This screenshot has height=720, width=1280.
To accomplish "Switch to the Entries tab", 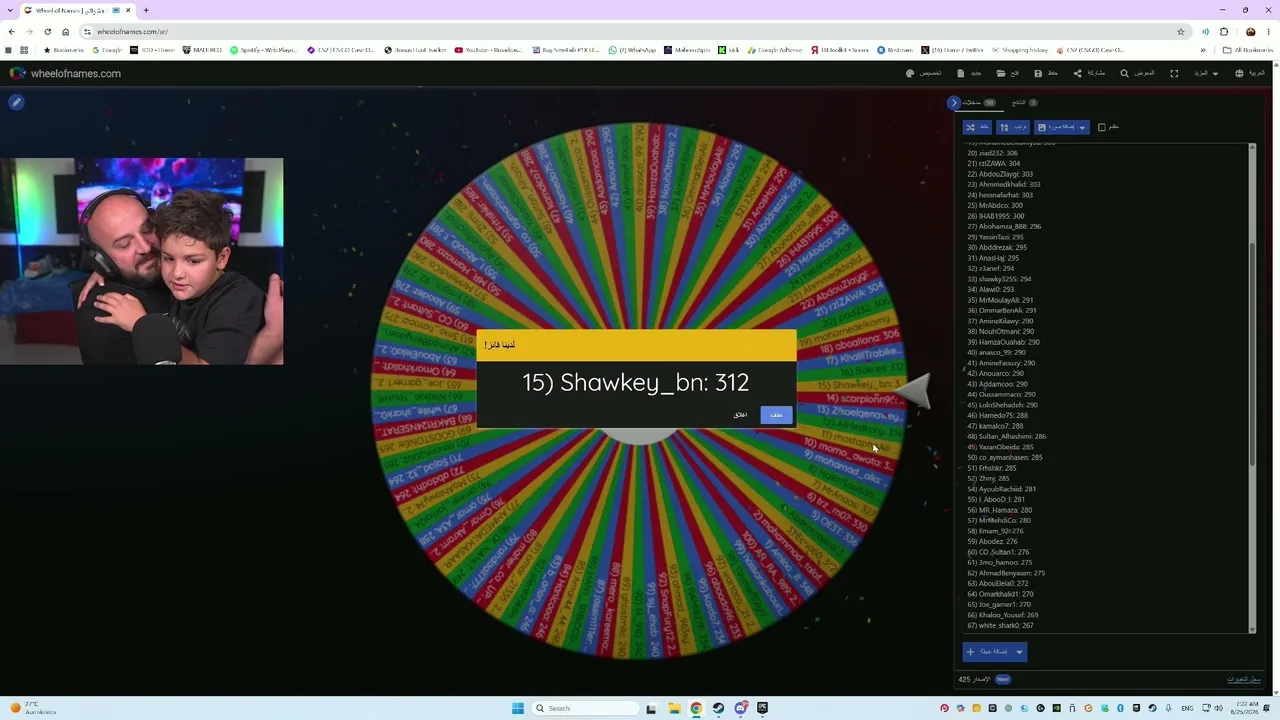I will [x=977, y=102].
